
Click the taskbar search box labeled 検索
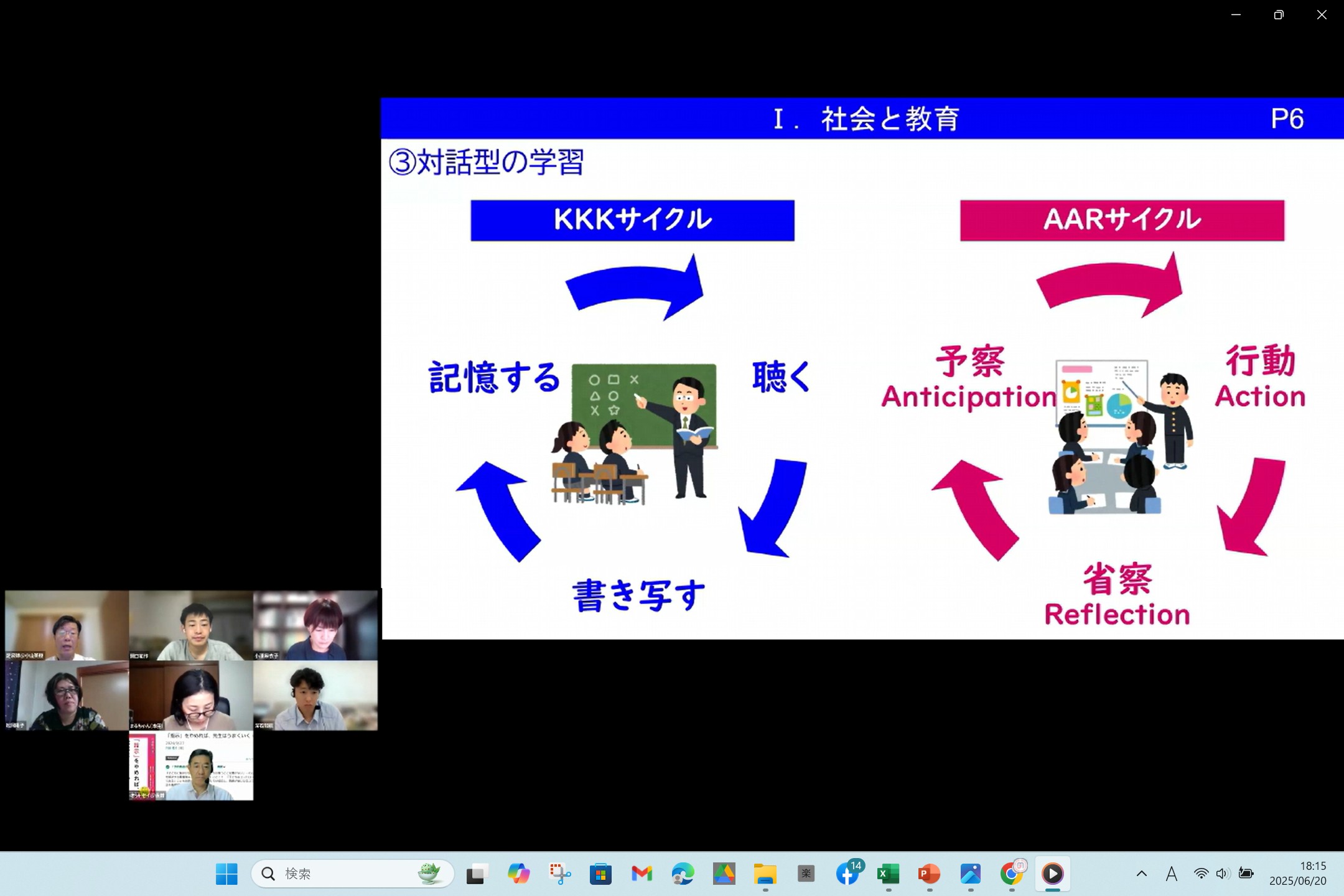coord(352,874)
